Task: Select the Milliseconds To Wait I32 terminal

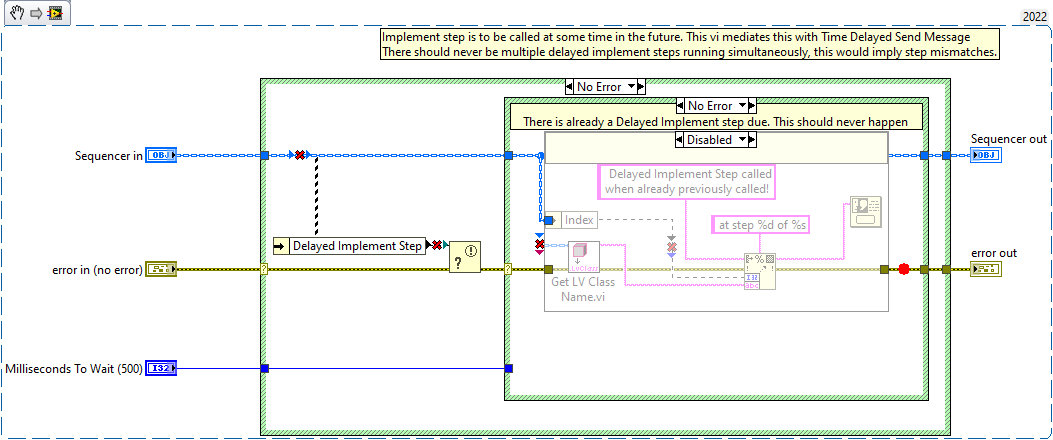Action: pos(161,368)
